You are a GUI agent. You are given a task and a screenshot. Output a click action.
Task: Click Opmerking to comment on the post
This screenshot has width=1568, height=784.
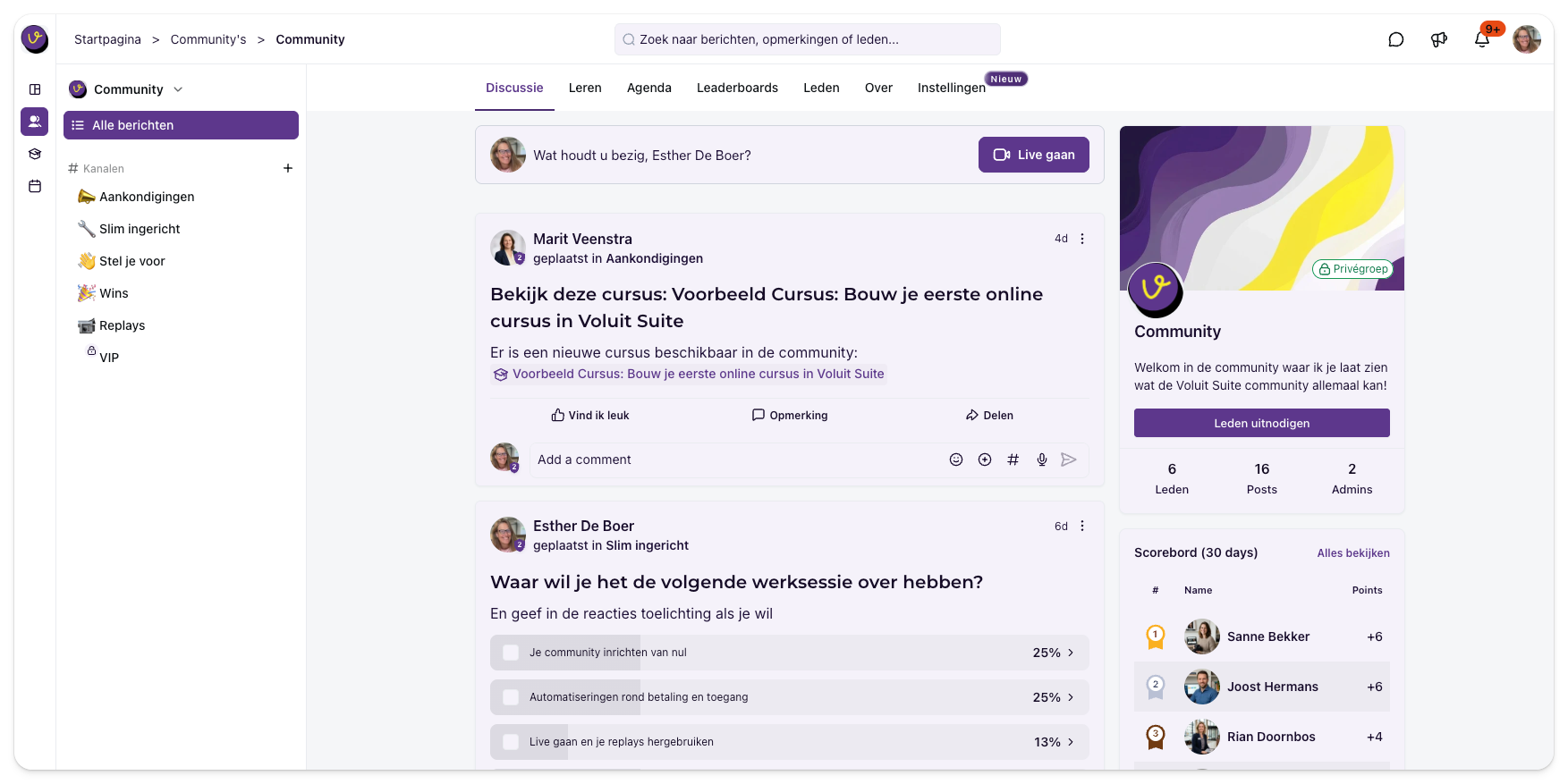point(790,416)
